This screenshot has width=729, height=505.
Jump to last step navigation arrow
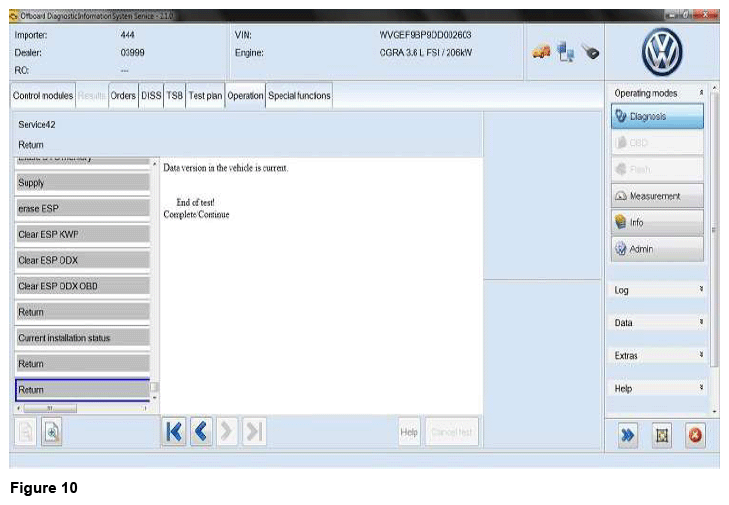pyautogui.click(x=254, y=432)
